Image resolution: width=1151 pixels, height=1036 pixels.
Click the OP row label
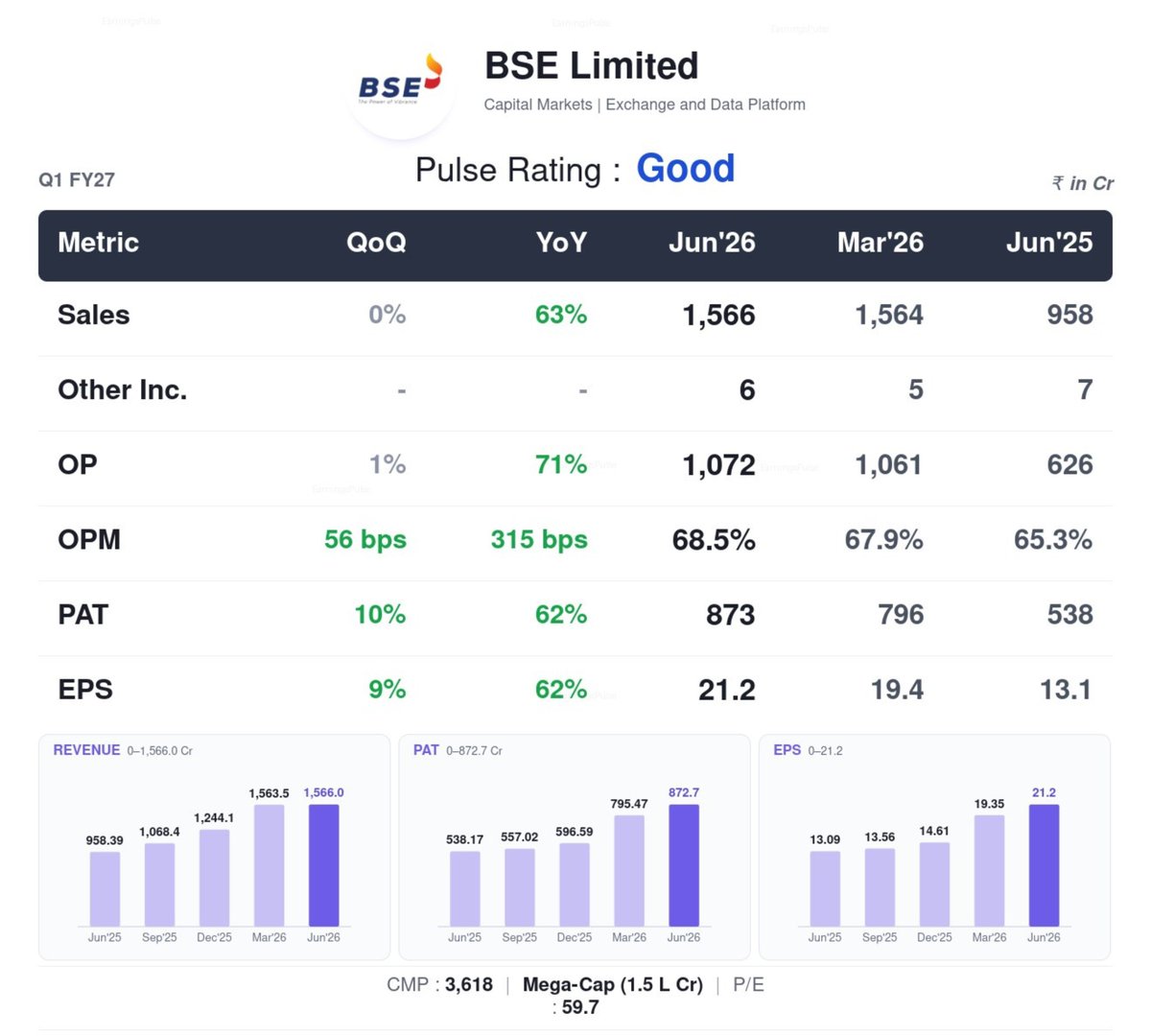tap(78, 464)
